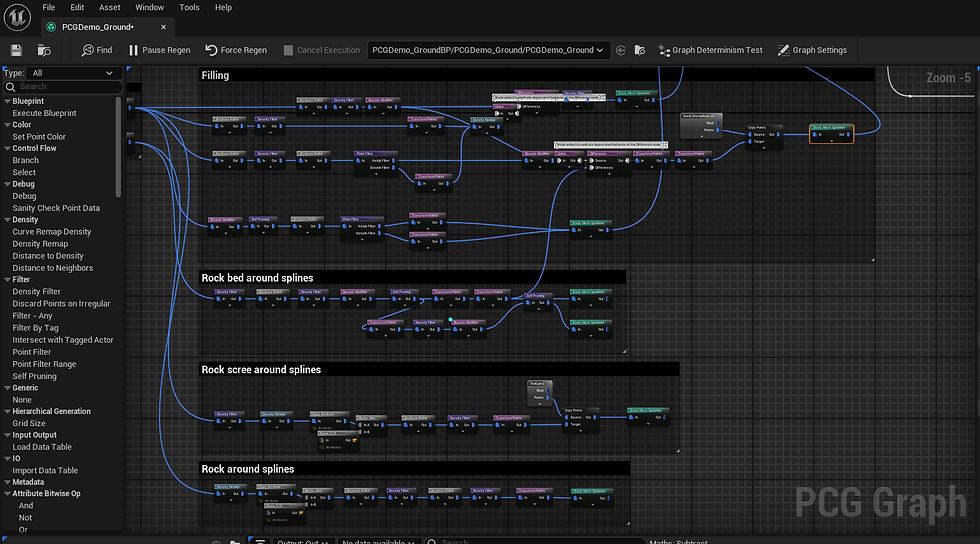Image resolution: width=980 pixels, height=544 pixels.
Task: Select Self Pruning entry
Action: tap(34, 376)
